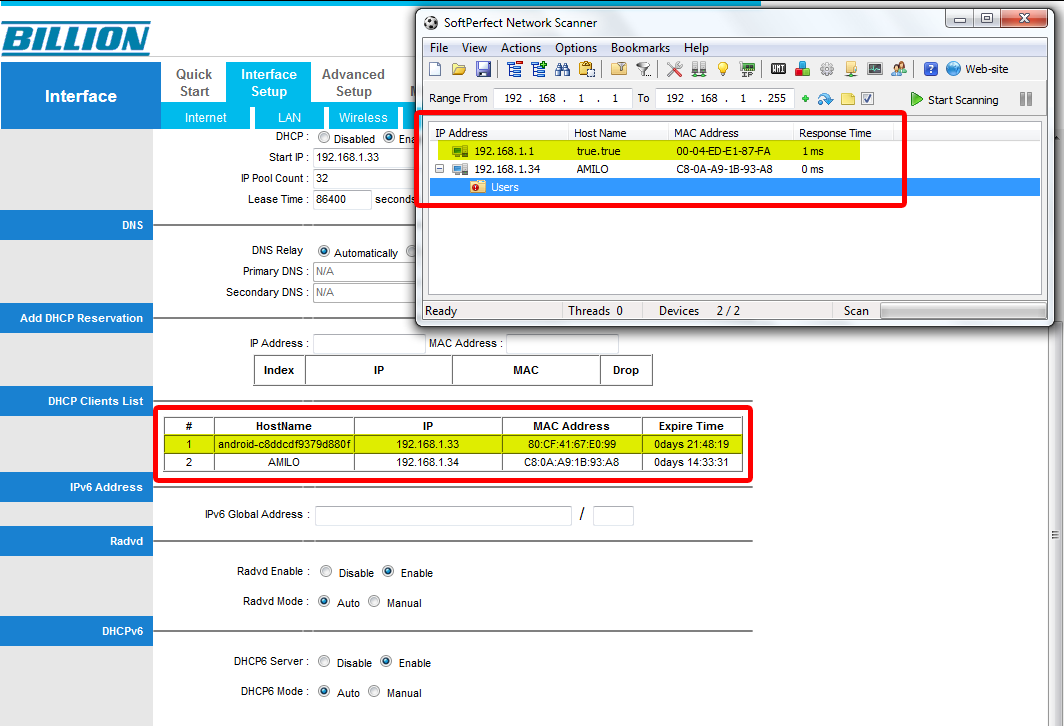Click the Save floppy disk icon
The height and width of the screenshot is (726, 1064).
tap(483, 69)
